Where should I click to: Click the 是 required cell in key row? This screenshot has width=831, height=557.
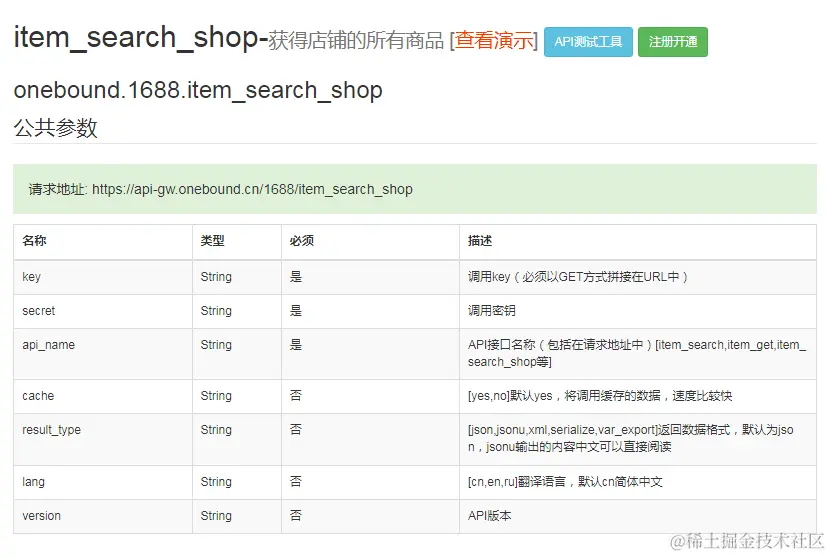click(370, 277)
